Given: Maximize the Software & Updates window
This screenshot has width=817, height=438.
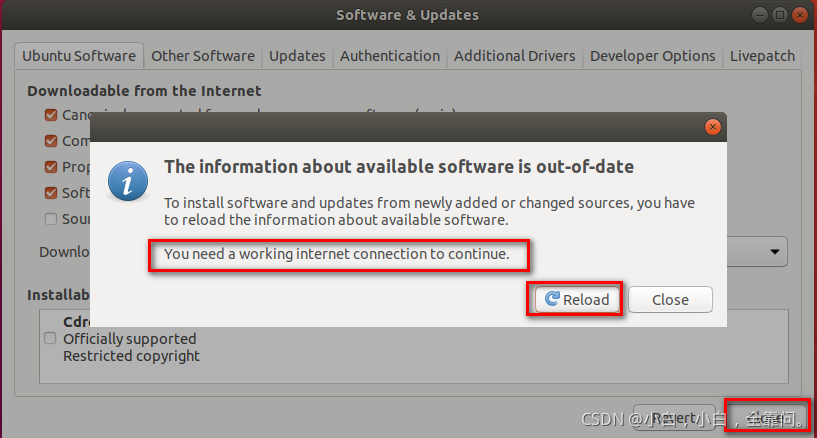Looking at the screenshot, I should (779, 15).
